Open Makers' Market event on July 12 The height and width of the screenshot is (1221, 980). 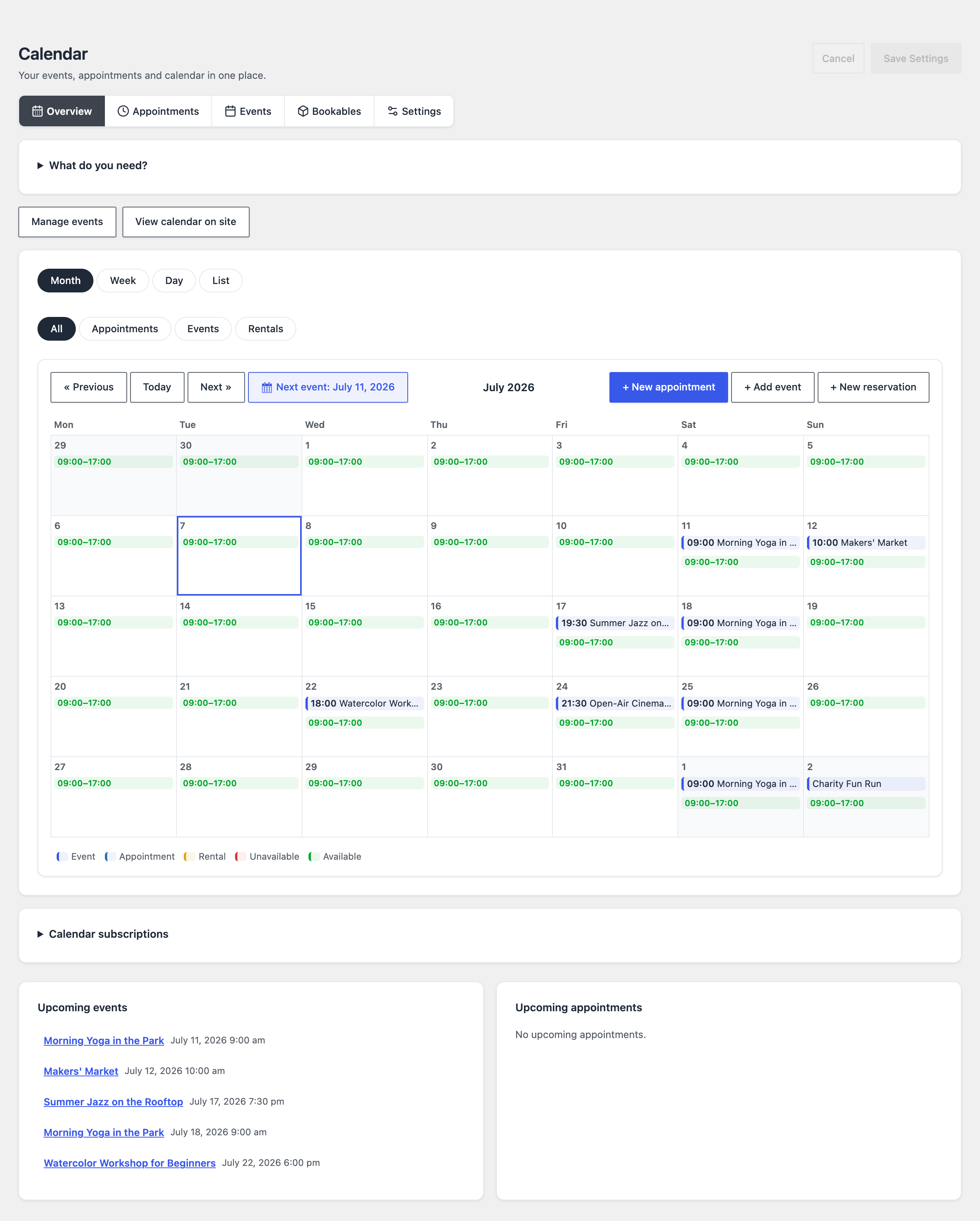tap(866, 542)
